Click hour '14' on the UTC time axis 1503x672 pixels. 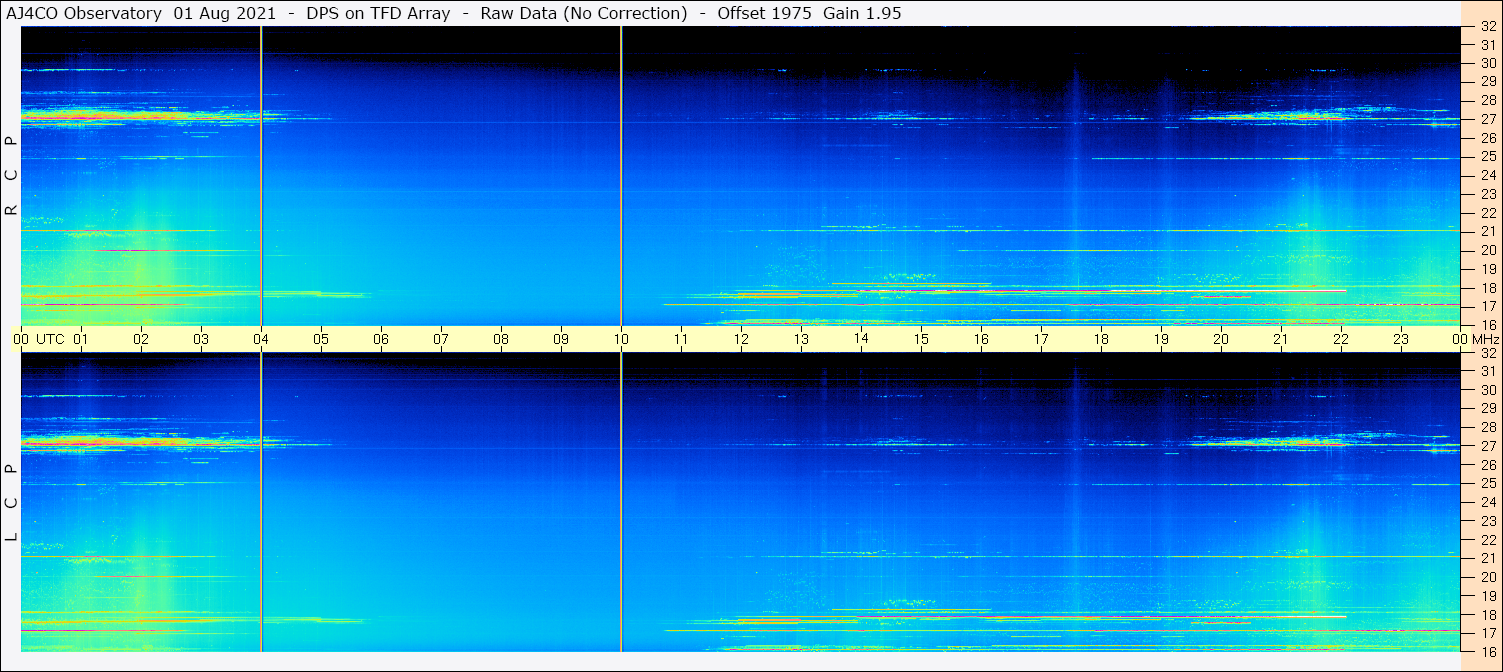tap(861, 340)
